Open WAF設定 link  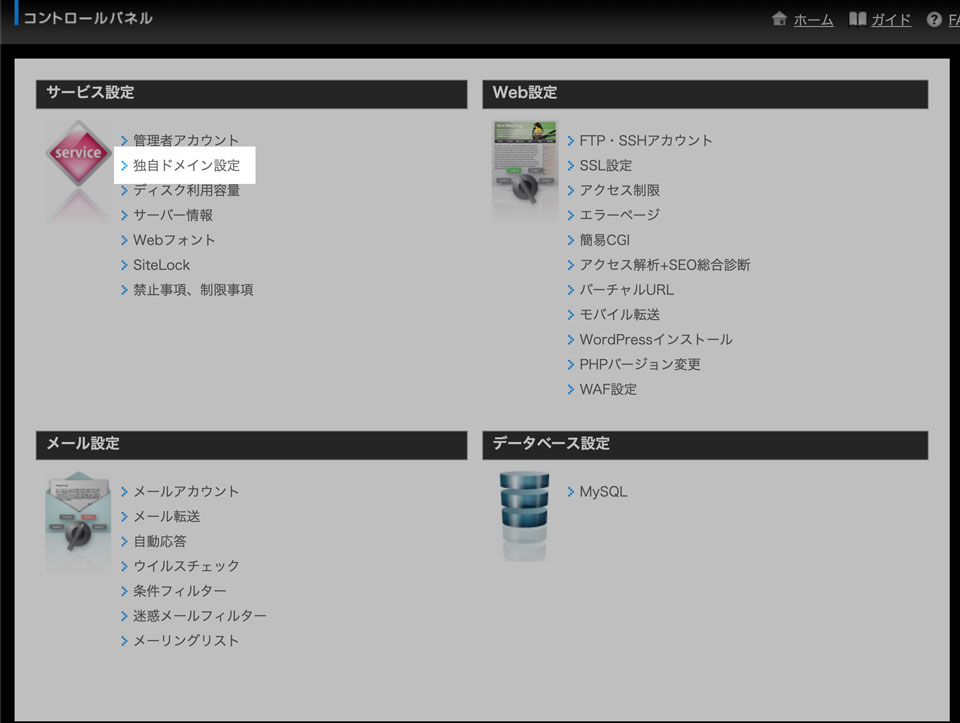[608, 389]
